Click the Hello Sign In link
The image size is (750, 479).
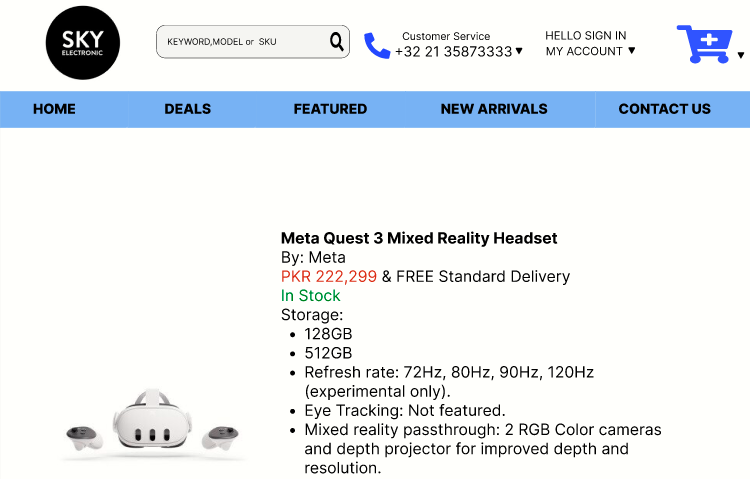(586, 35)
